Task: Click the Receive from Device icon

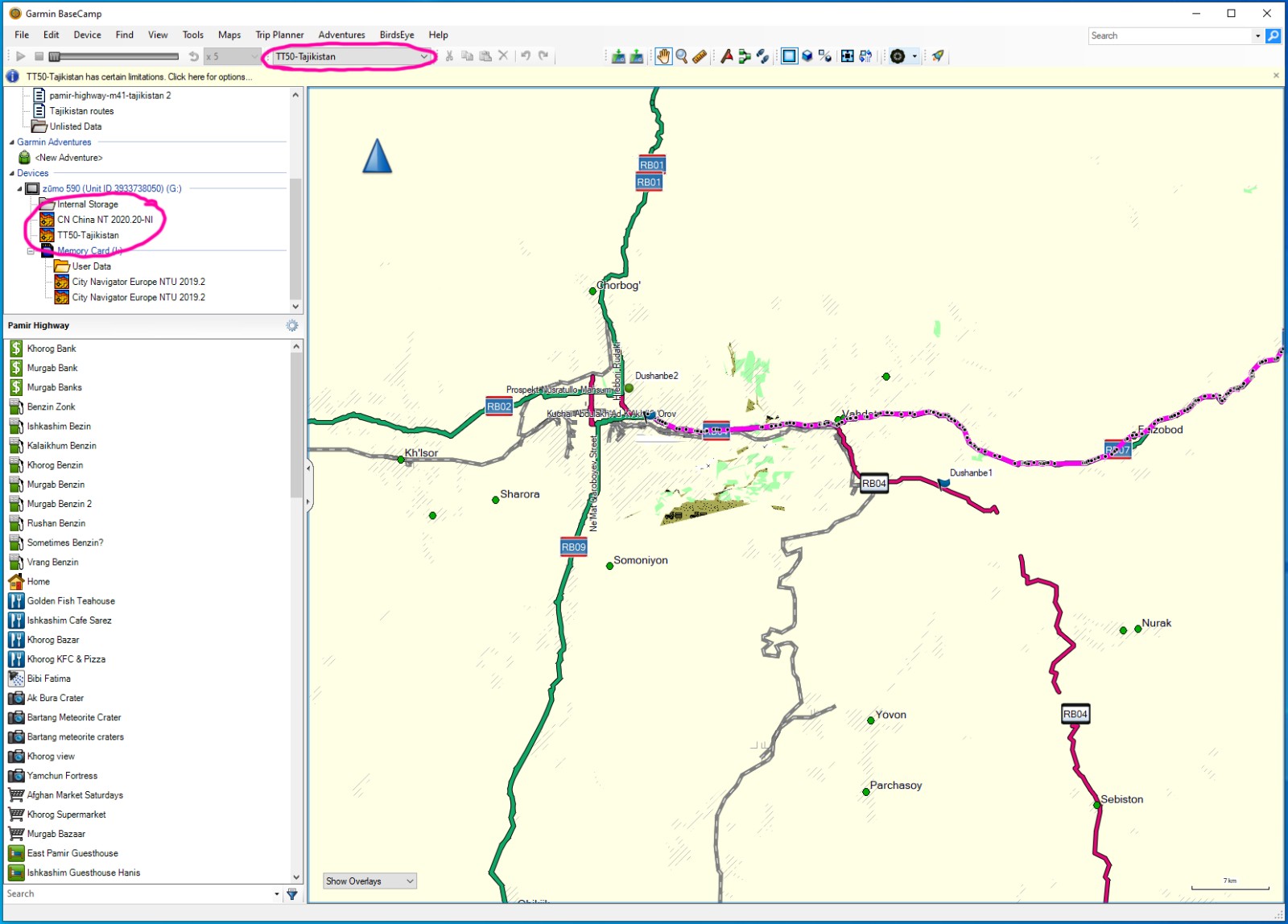Action: [x=636, y=56]
